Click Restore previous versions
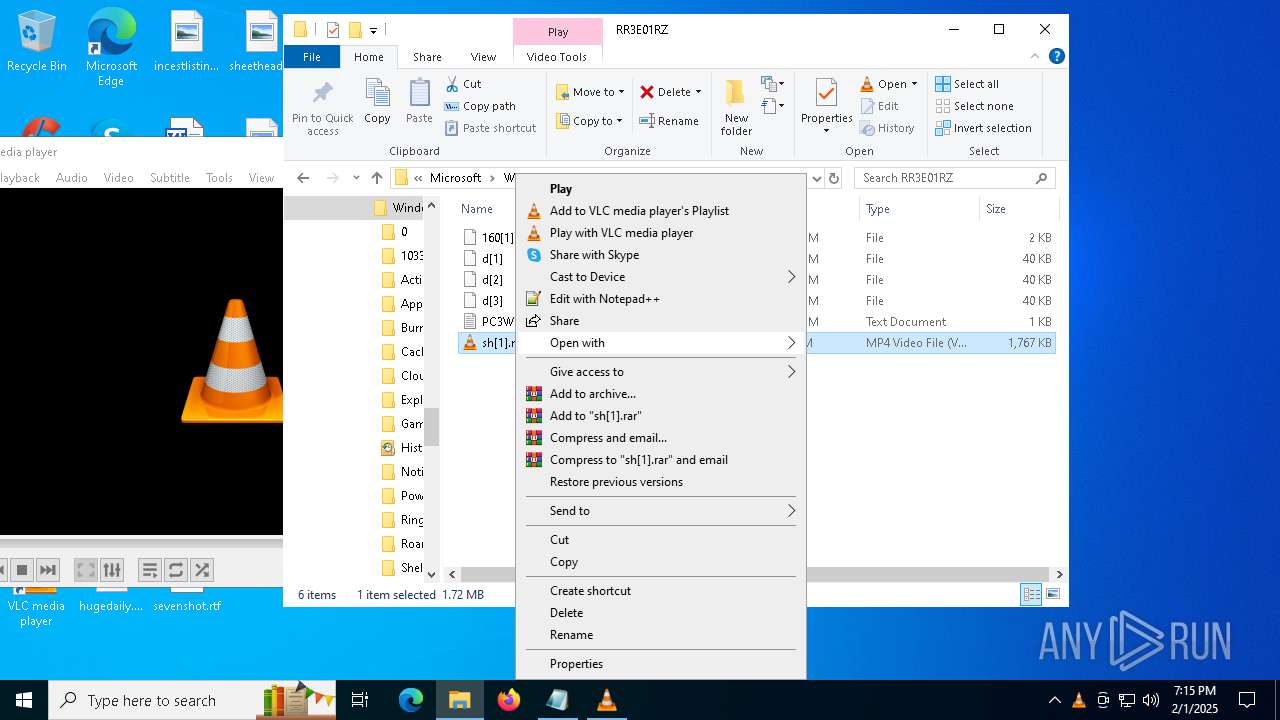 click(x=660, y=482)
